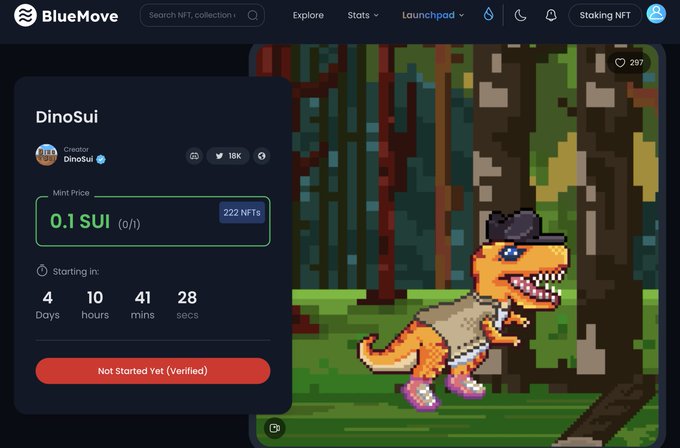680x448 pixels.
Task: Open the Twitter 18K link
Action: (x=228, y=156)
